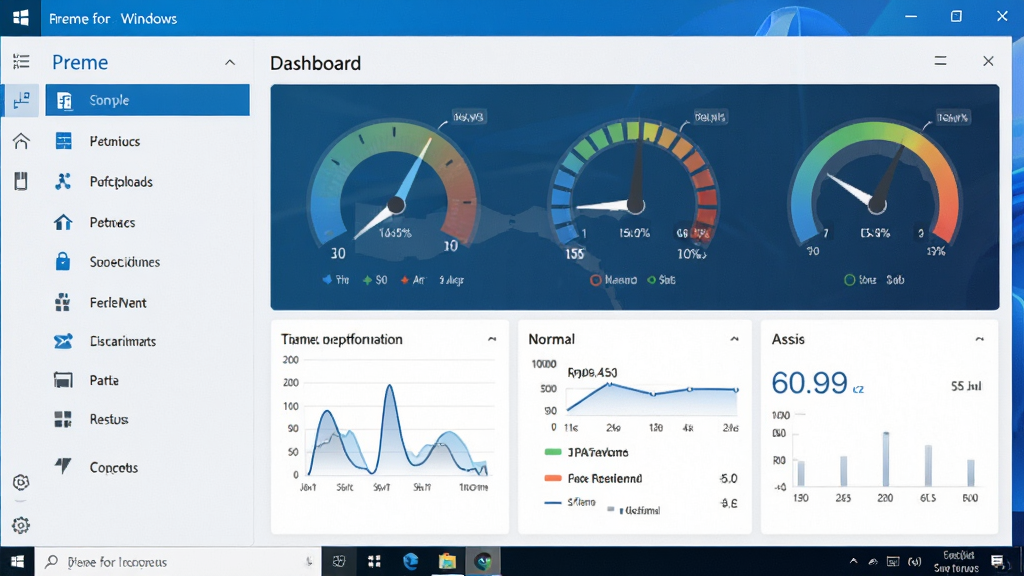Click the 55 Jul label
1024x576 pixels.
pos(966,386)
